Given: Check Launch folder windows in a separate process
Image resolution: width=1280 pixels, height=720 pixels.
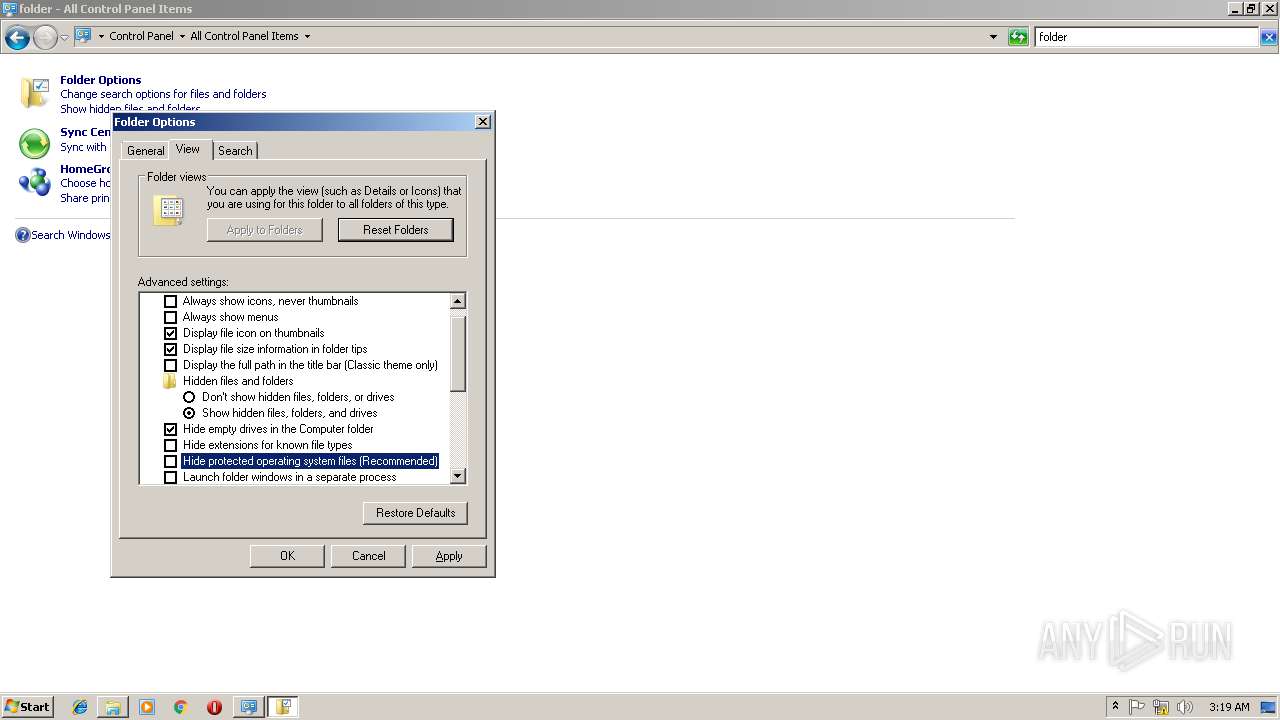Looking at the screenshot, I should [x=170, y=477].
